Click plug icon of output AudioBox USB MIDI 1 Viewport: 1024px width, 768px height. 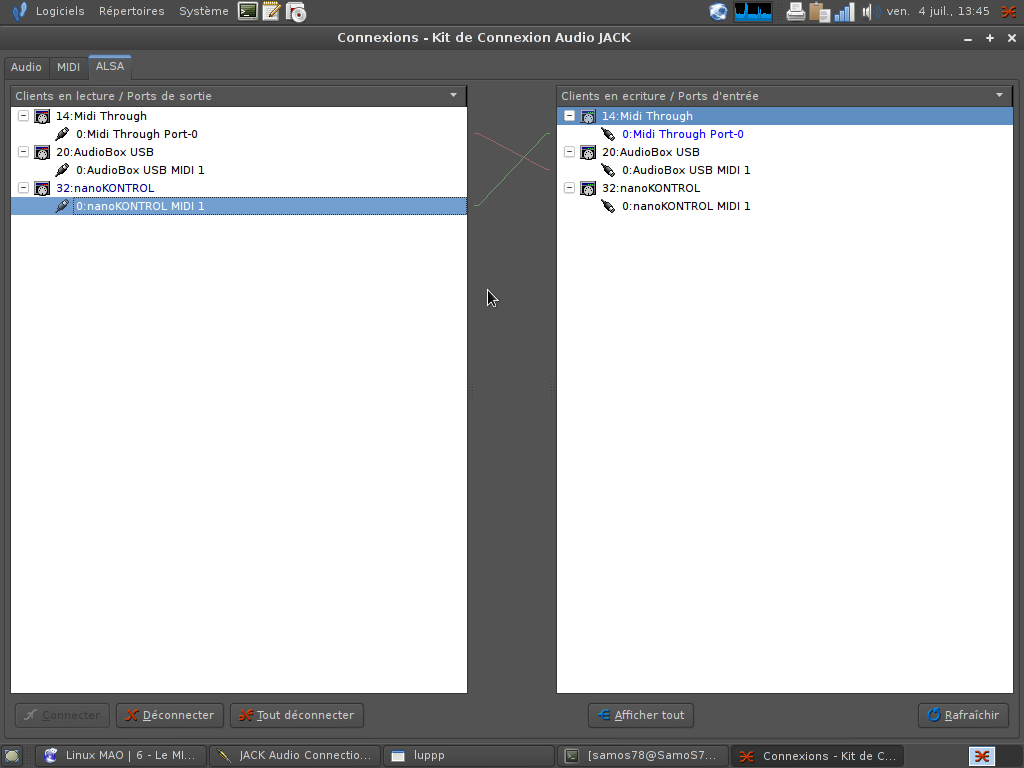[x=62, y=170]
